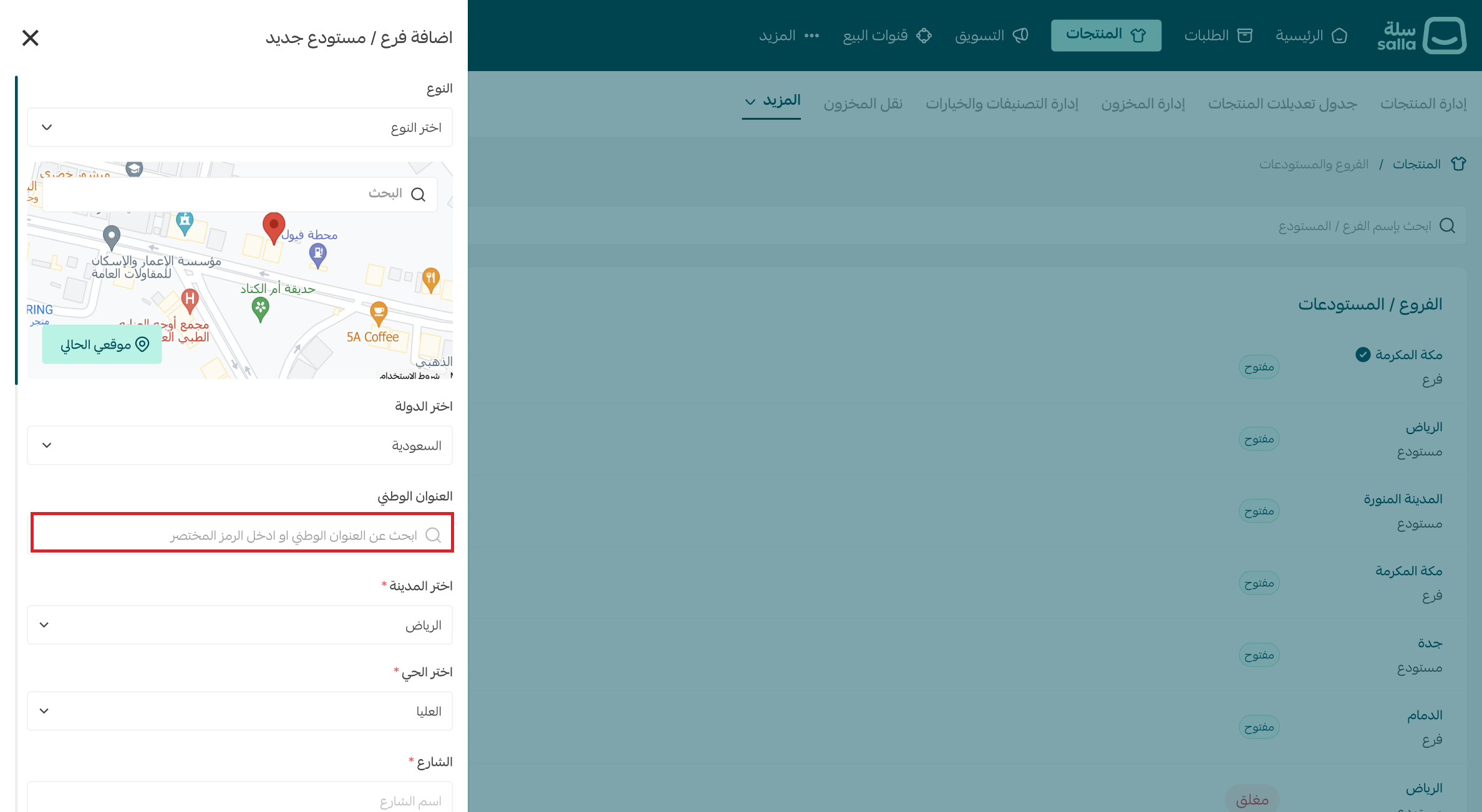Click the street name input field
The height and width of the screenshot is (812, 1482).
[240, 800]
